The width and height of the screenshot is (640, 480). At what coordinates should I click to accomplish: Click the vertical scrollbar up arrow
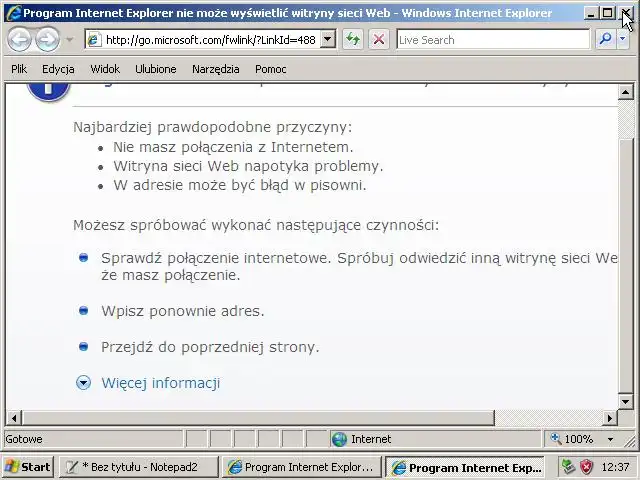pos(625,92)
